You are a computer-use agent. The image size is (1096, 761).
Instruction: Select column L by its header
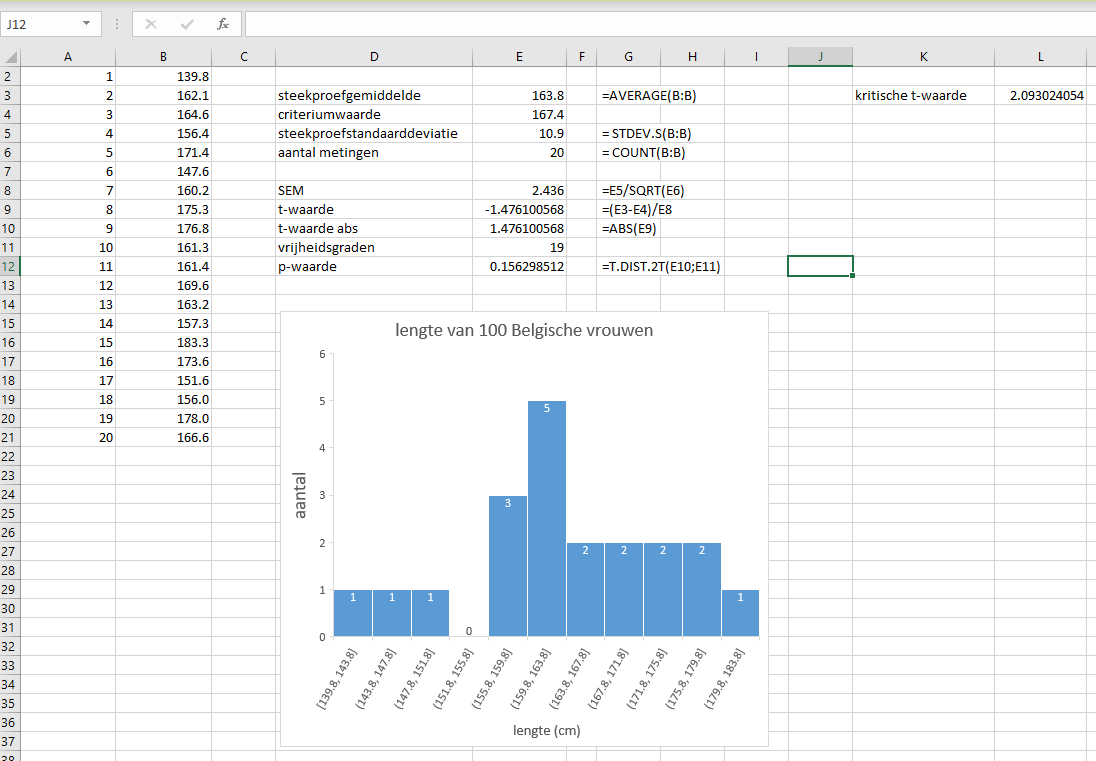click(1040, 57)
